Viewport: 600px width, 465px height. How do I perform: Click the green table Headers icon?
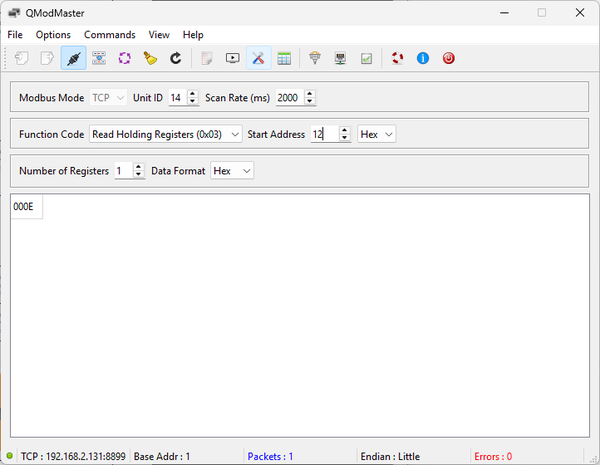pos(284,58)
